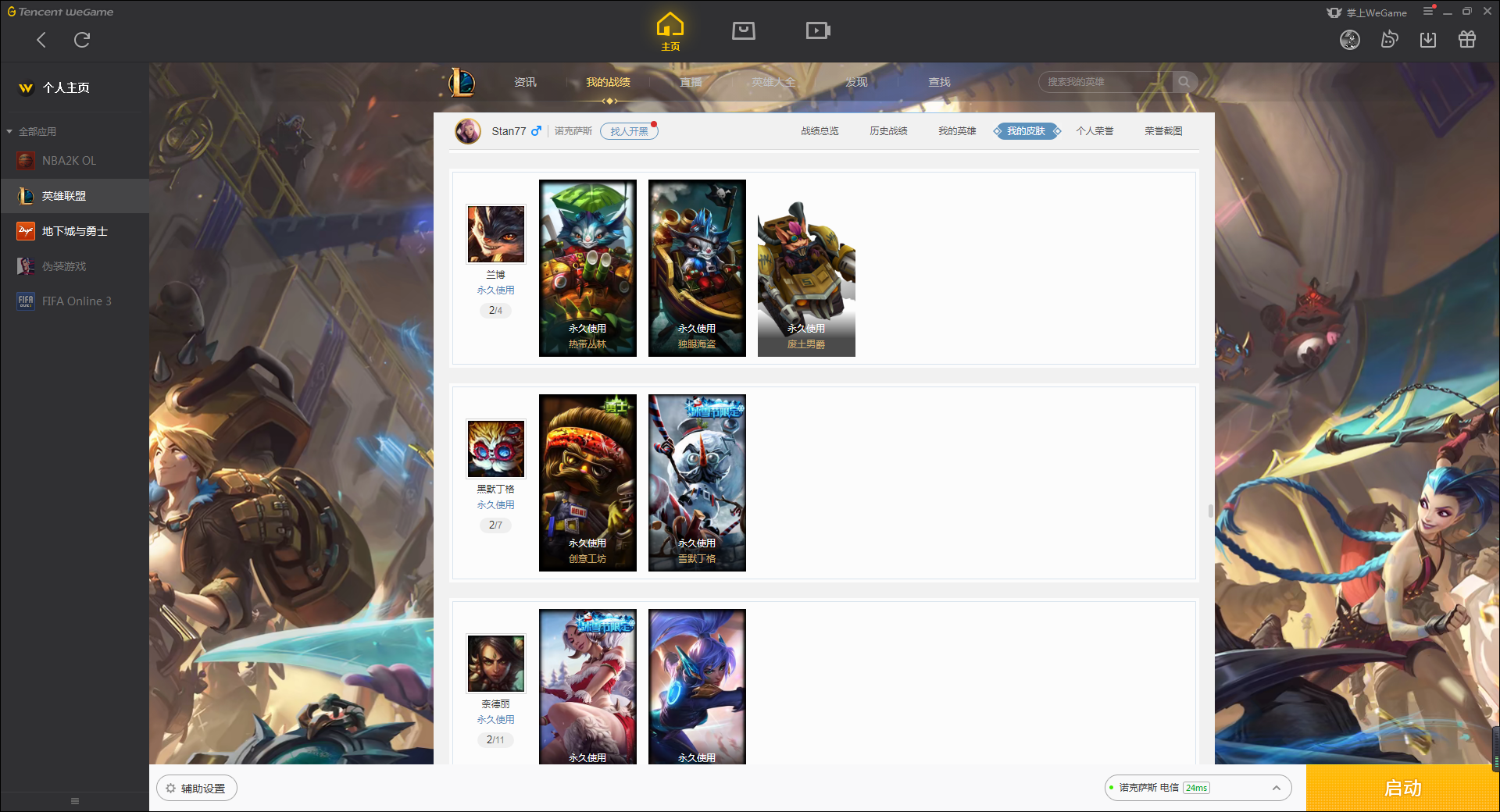
Task: Open the 查找 tab
Action: (x=939, y=82)
